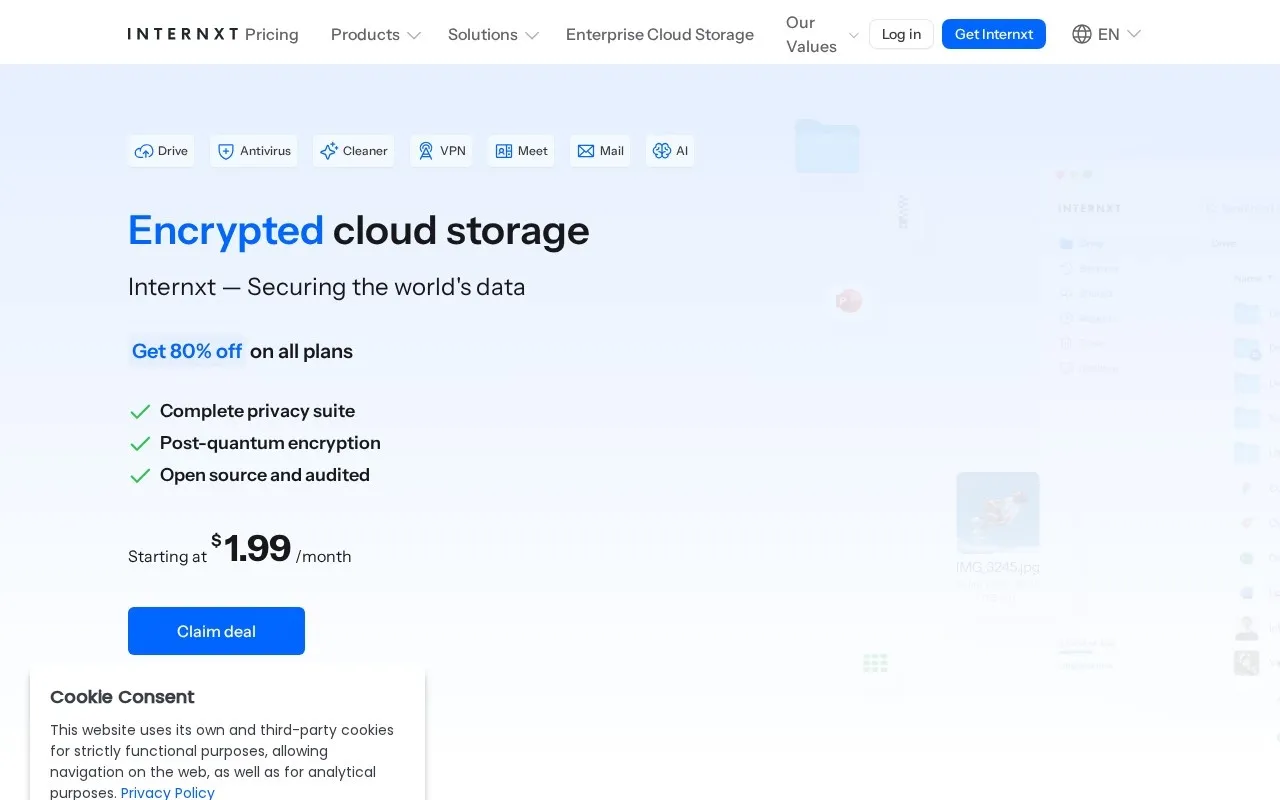
Task: Click the Open source and audited text
Action: pyautogui.click(x=265, y=475)
